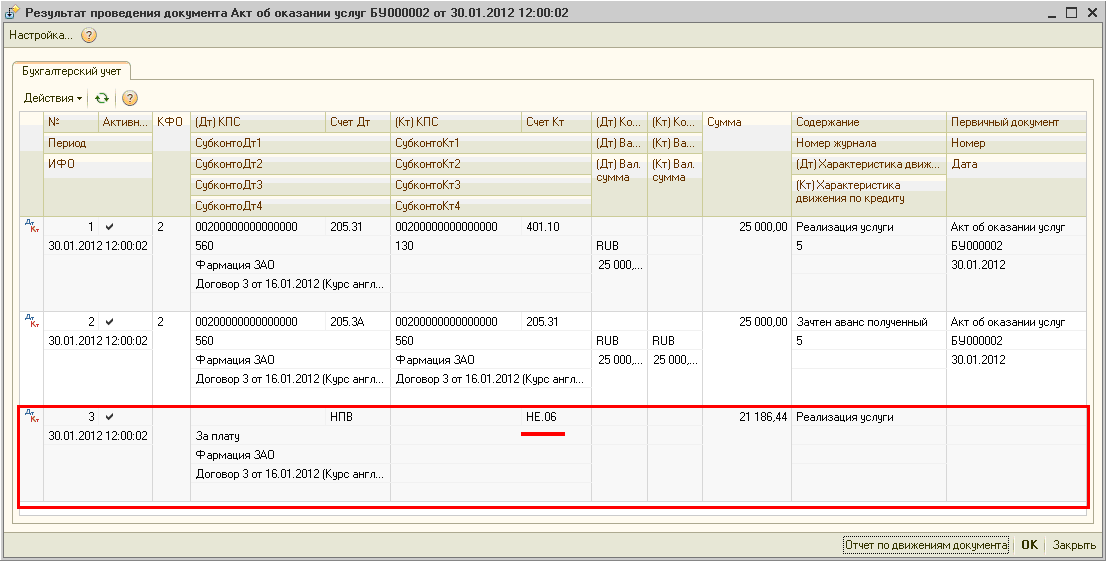Click the help icon next to Настройка

[x=89, y=35]
